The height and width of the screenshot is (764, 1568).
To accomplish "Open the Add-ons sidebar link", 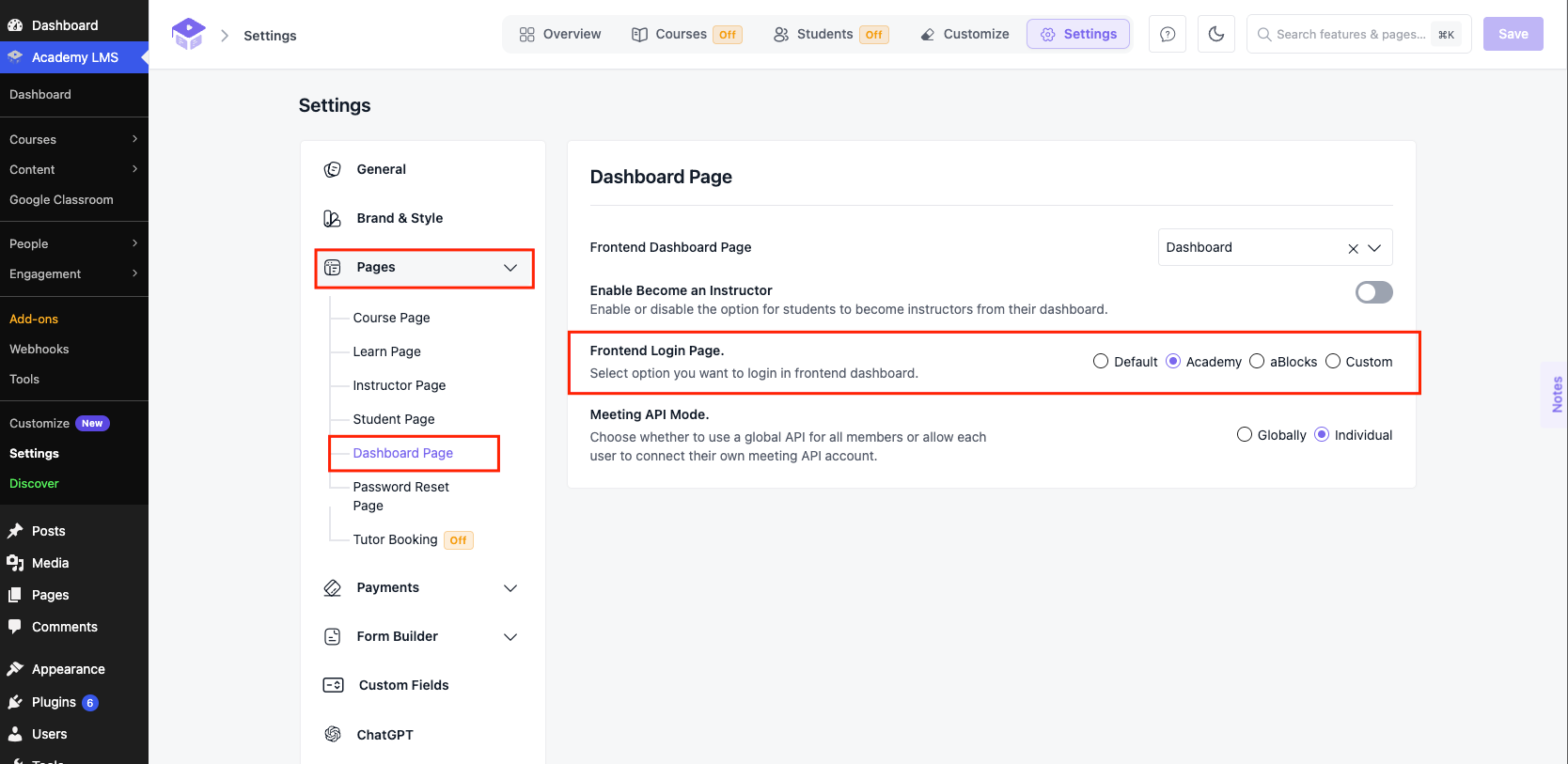I will (34, 320).
